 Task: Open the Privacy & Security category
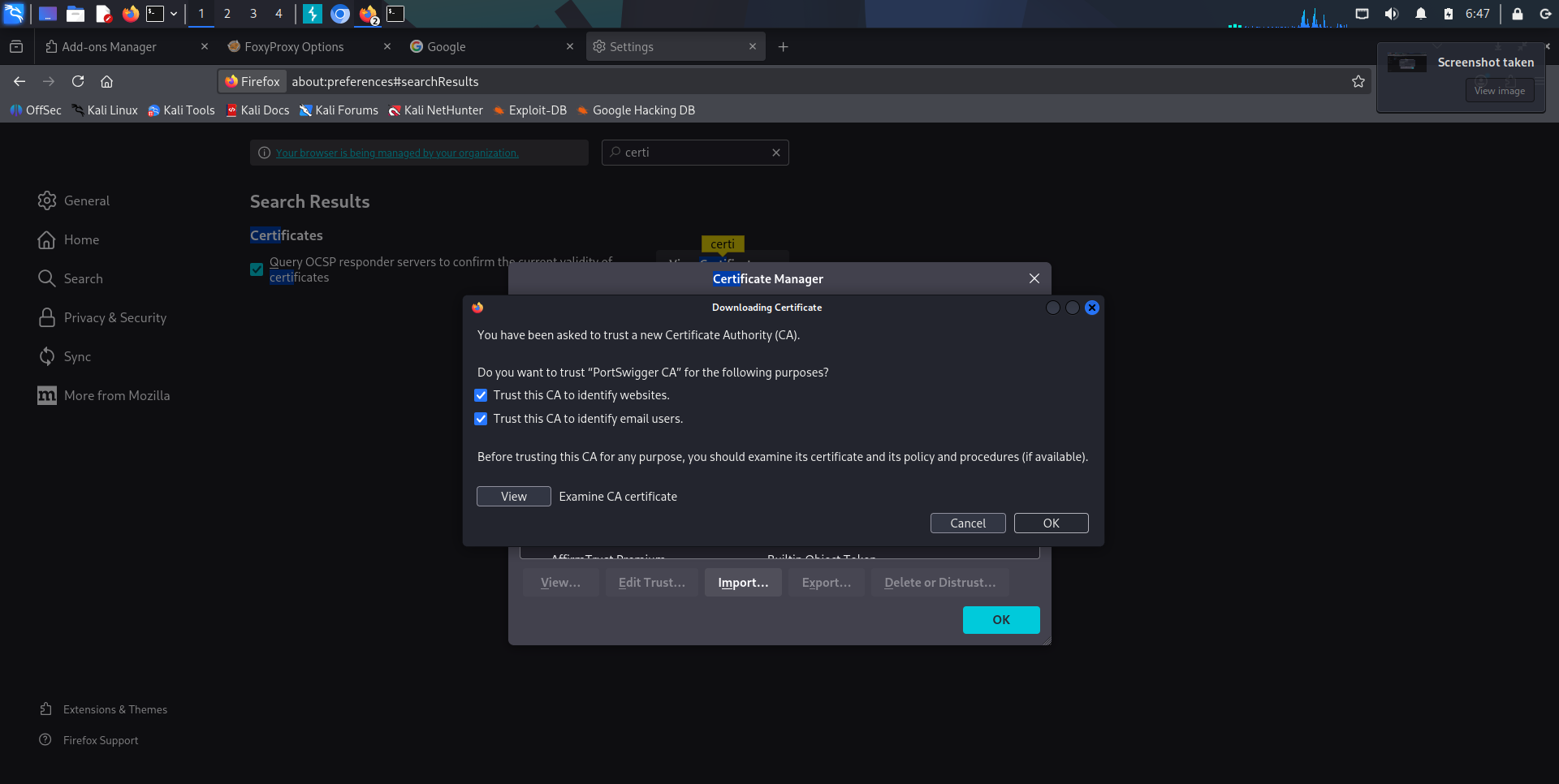[102, 317]
